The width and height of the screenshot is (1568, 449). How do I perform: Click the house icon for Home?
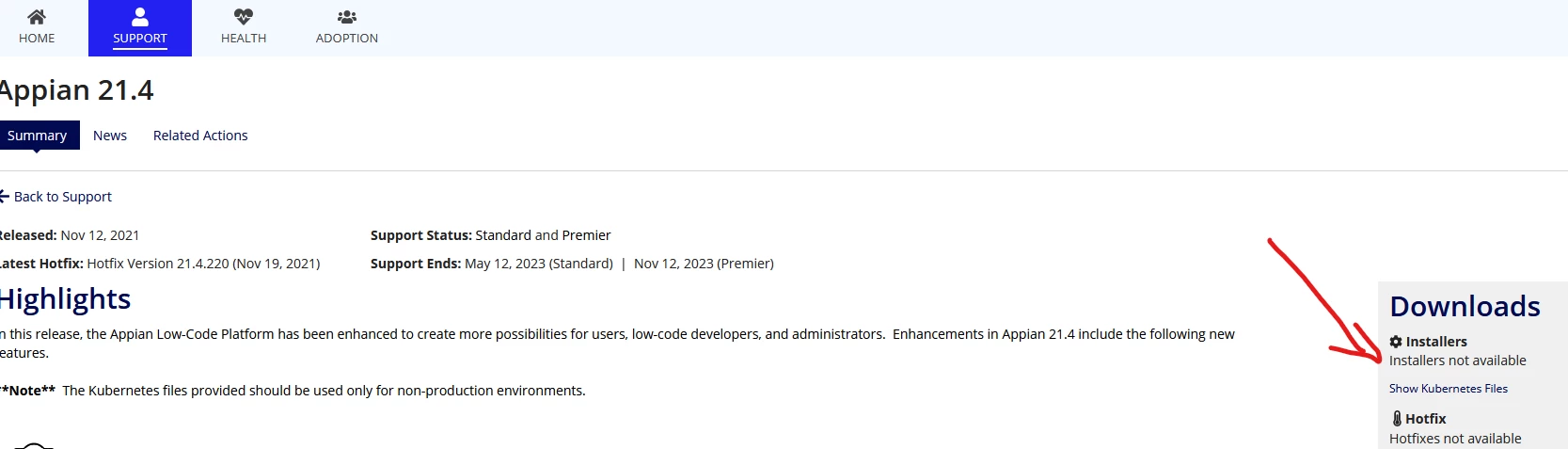[x=37, y=17]
